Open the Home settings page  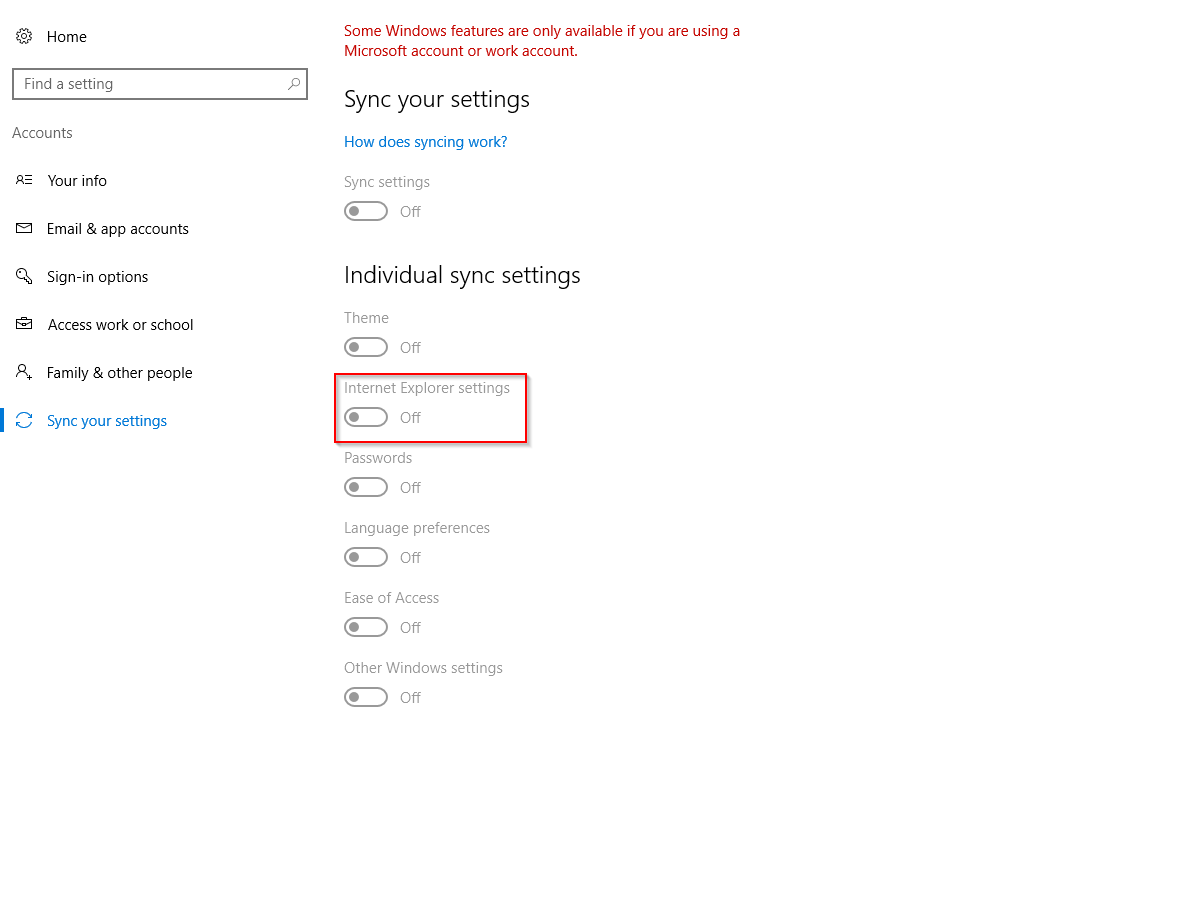(67, 36)
